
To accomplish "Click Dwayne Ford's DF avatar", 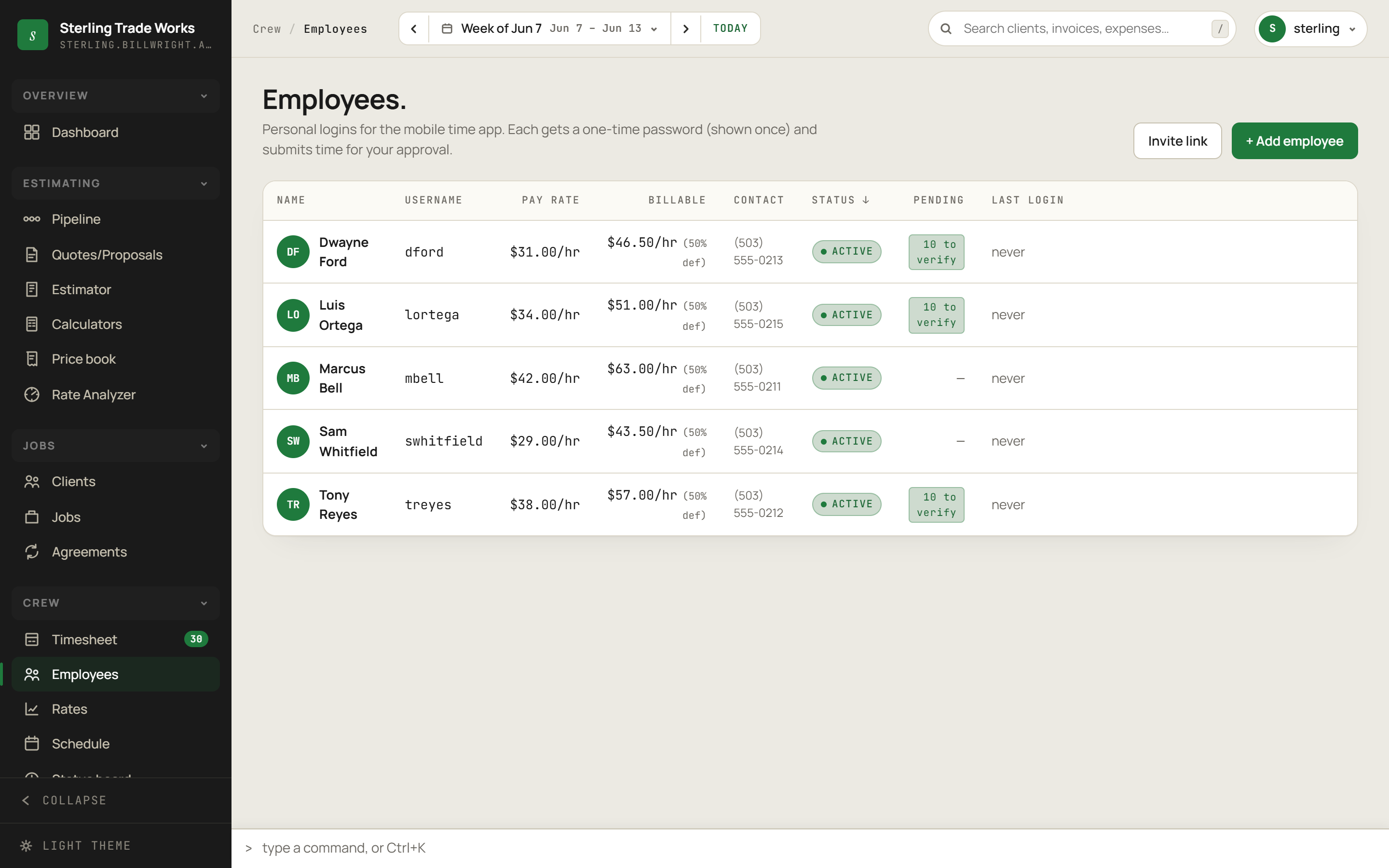I will [x=293, y=251].
